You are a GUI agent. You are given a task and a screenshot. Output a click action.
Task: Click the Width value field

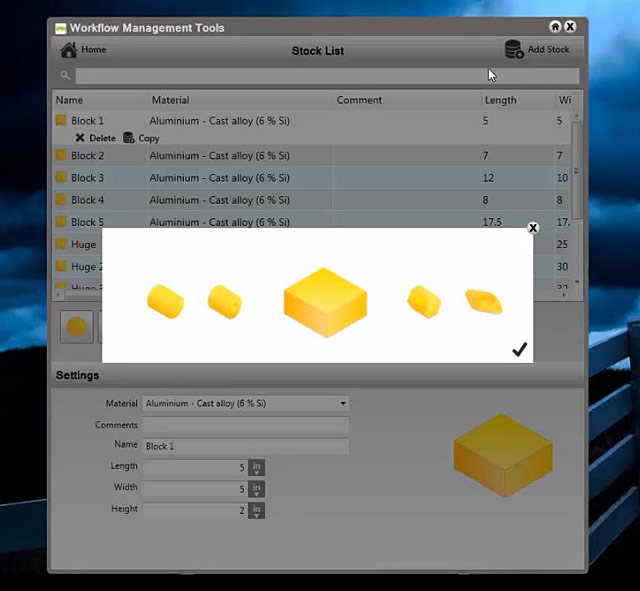(195, 489)
